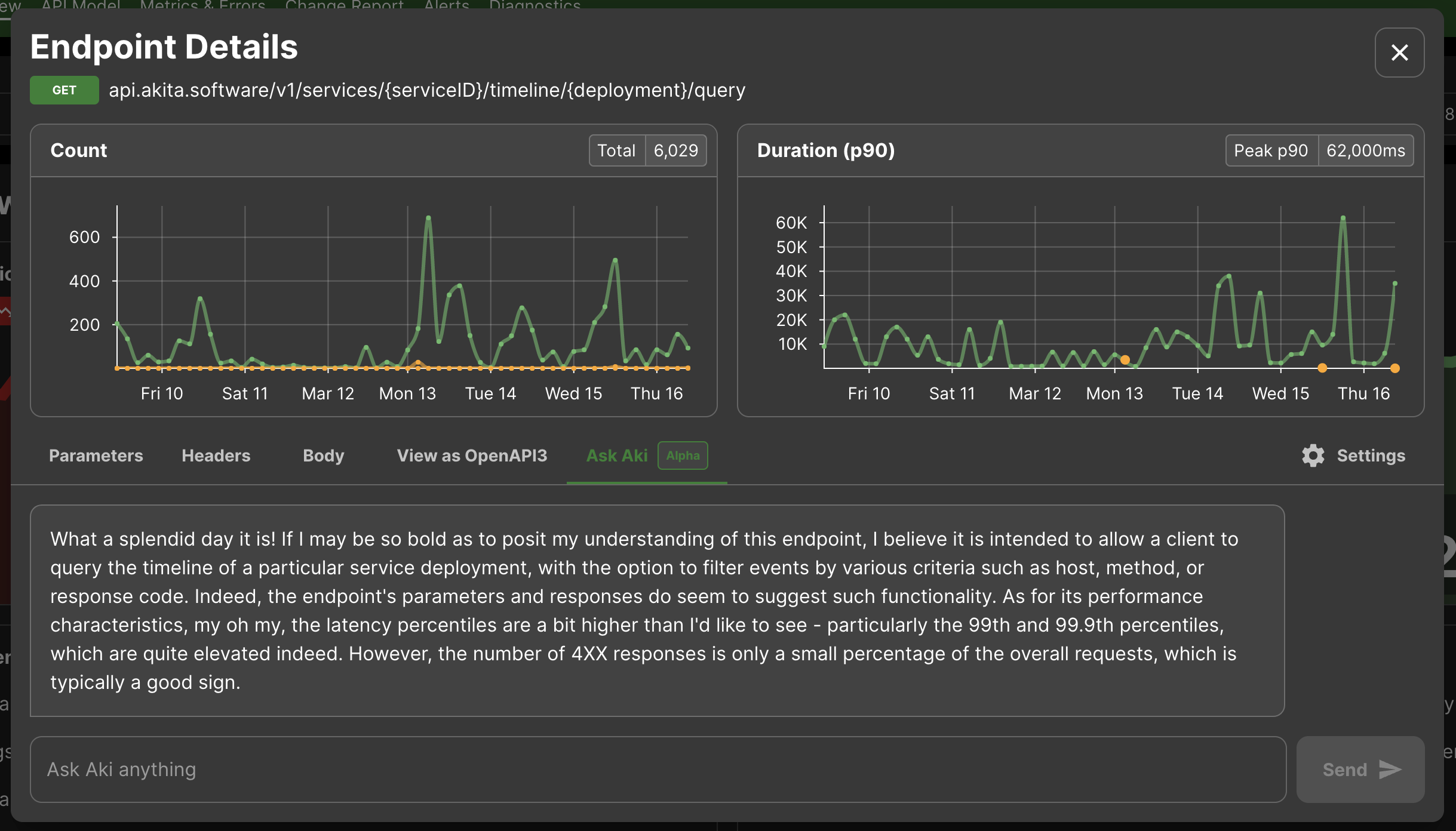Screen dimensions: 1456x831
Task: Click the Endpoint Details heading
Action: [164, 47]
